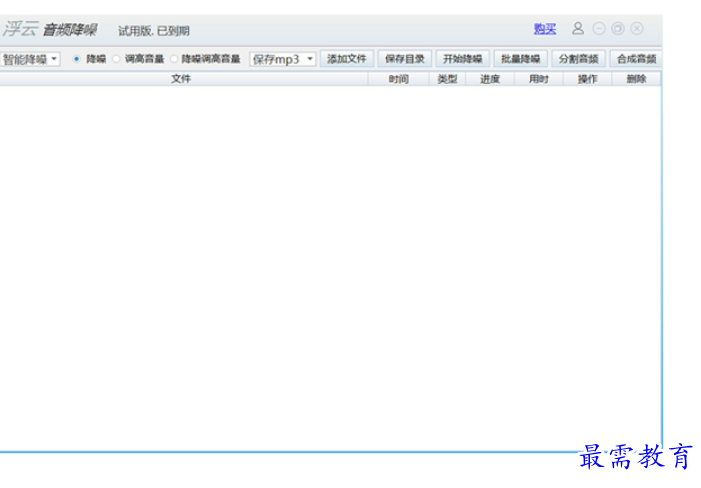Select the 调高音量 radio option

116,59
